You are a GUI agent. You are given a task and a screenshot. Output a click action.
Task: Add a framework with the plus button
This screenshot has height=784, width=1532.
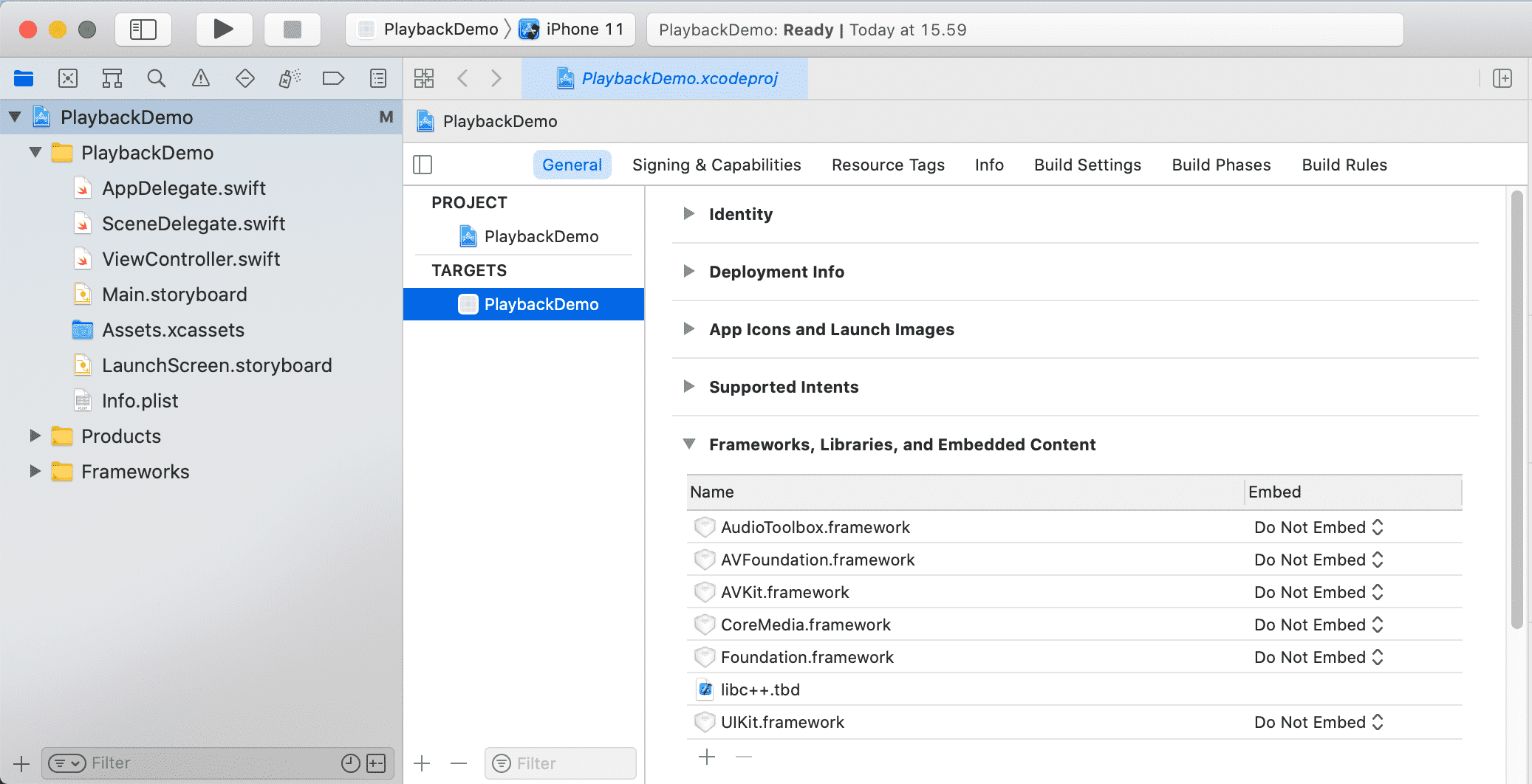click(707, 757)
